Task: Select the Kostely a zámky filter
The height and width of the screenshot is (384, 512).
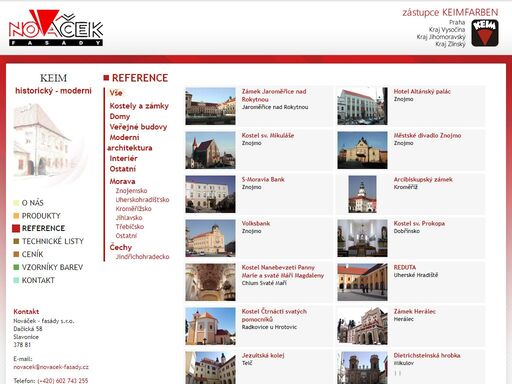Action: tap(139, 106)
